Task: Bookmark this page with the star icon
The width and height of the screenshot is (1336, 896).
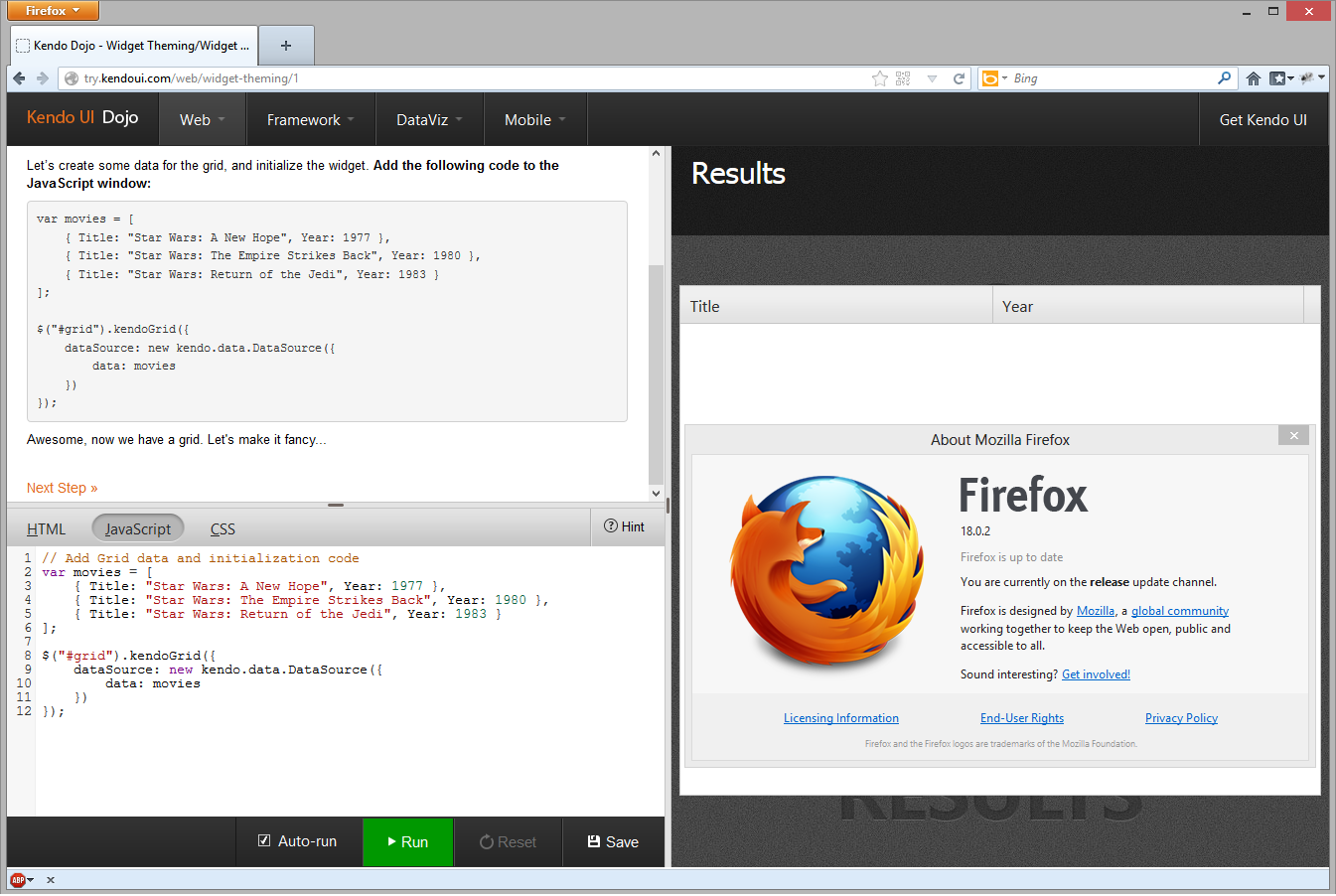Action: tap(879, 78)
